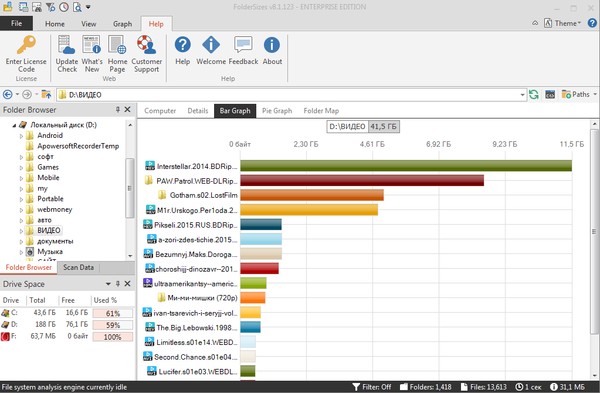Image resolution: width=600 pixels, height=393 pixels.
Task: Open the Back button history dropdown
Action: 17,94
